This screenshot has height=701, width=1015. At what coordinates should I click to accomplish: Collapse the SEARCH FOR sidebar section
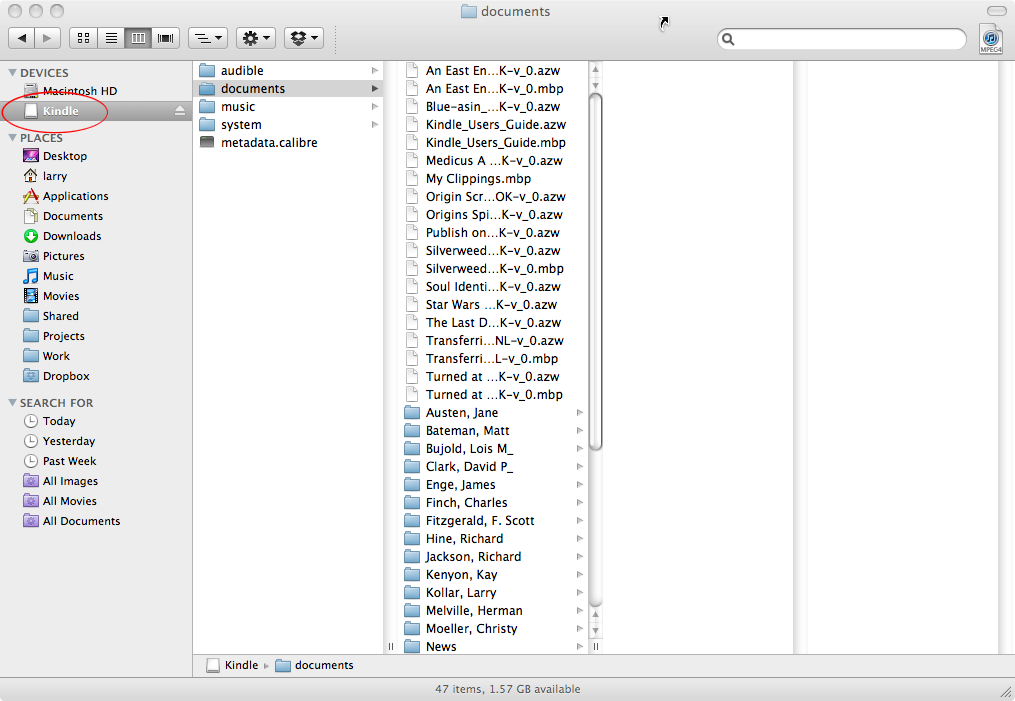(x=12, y=403)
